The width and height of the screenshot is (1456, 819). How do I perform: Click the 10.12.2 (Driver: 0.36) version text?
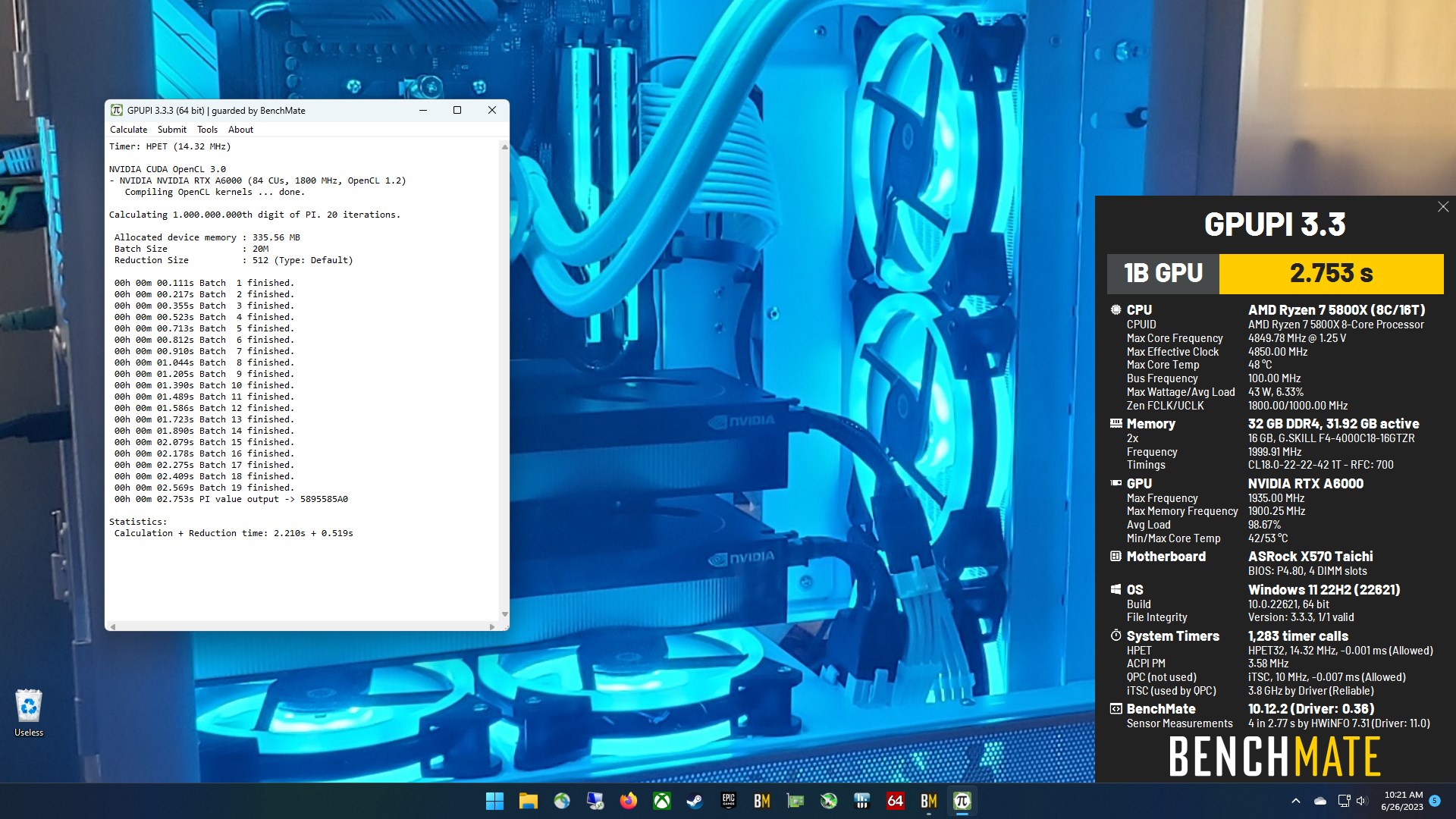tap(1310, 708)
